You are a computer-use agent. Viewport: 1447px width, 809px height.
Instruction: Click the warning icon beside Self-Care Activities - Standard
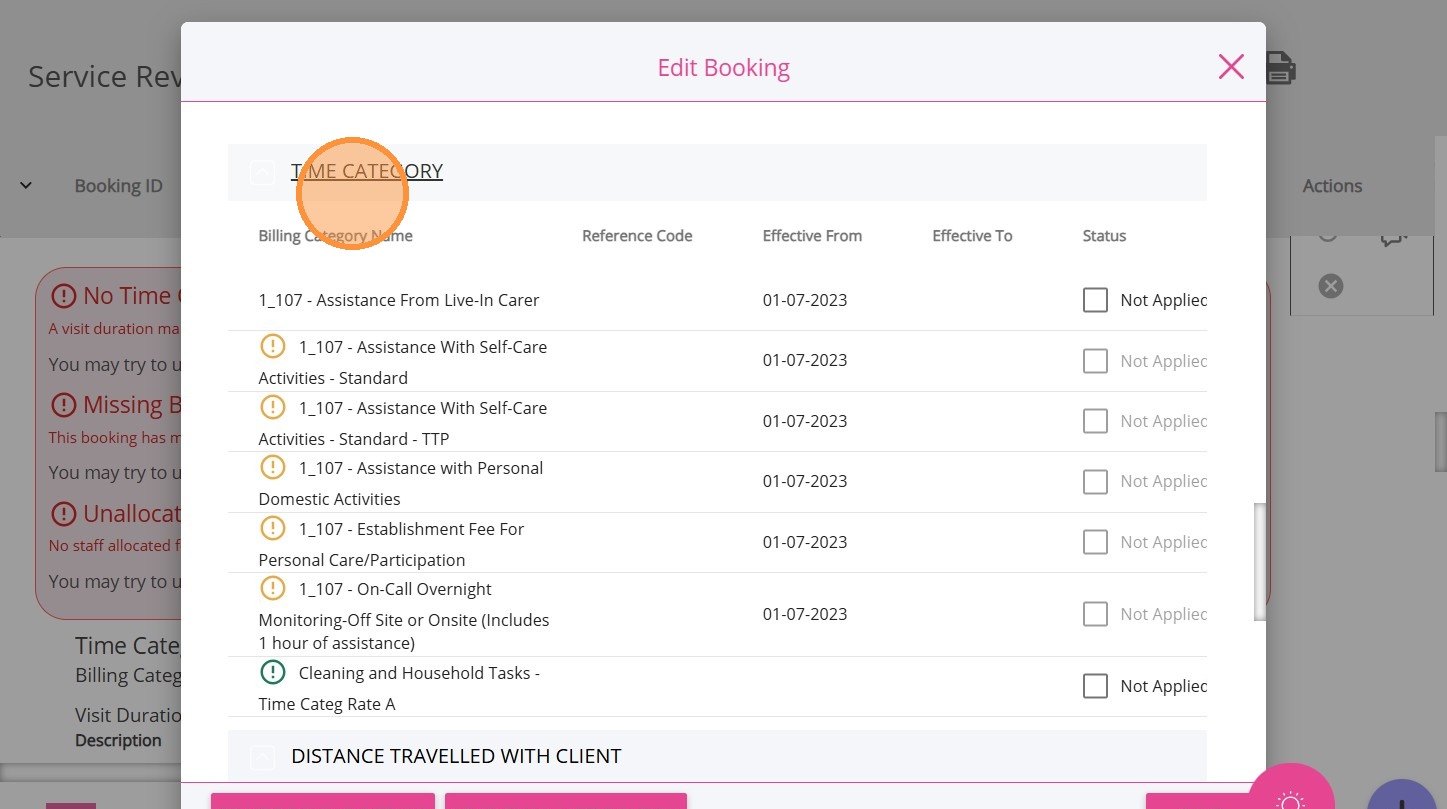click(x=272, y=347)
